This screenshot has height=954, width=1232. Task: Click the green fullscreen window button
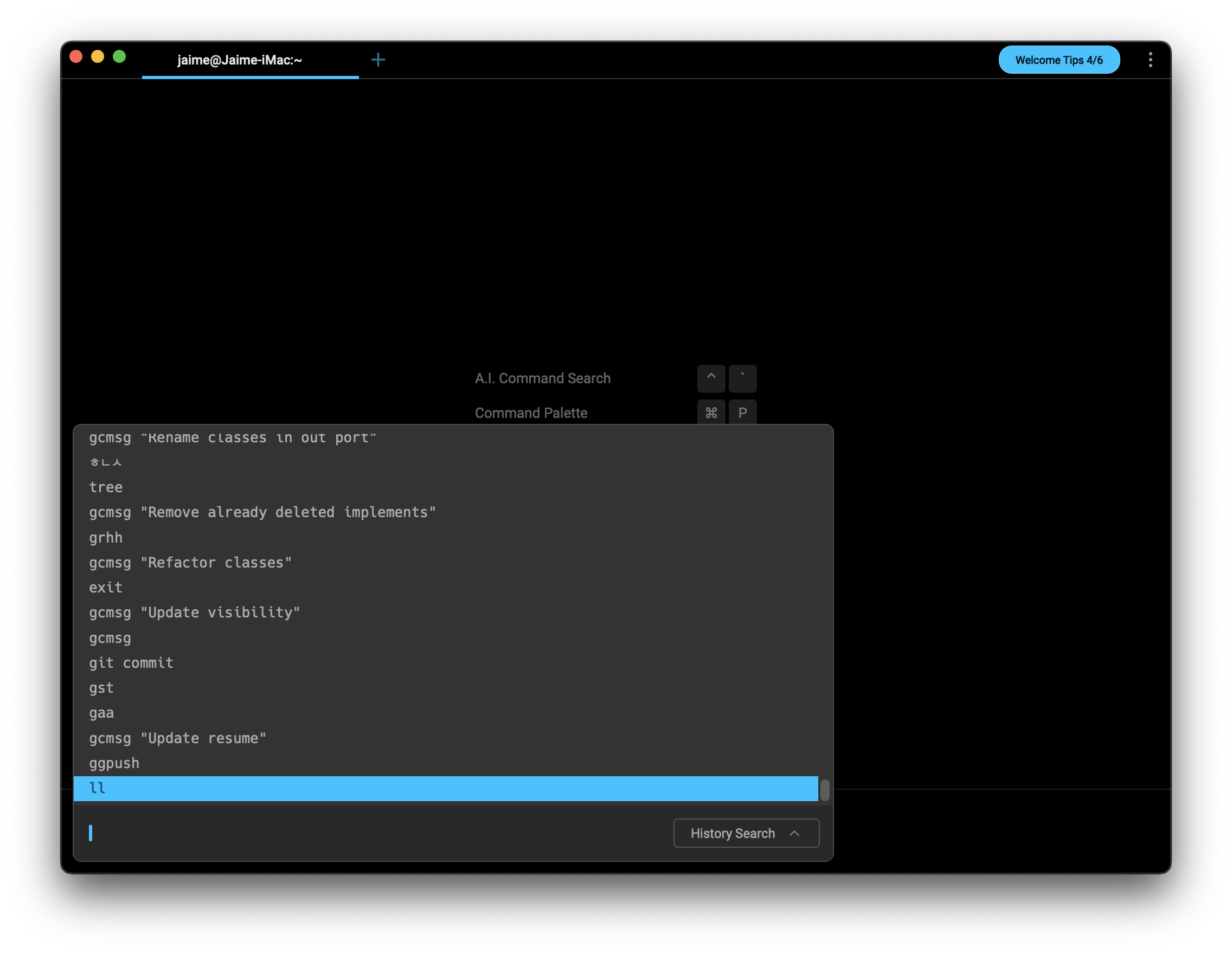click(x=119, y=56)
